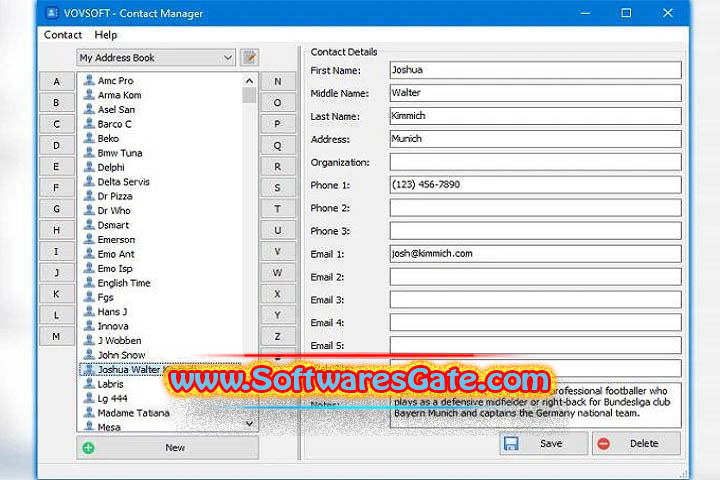
Task: Filter contacts by letter R
Action: 278,167
